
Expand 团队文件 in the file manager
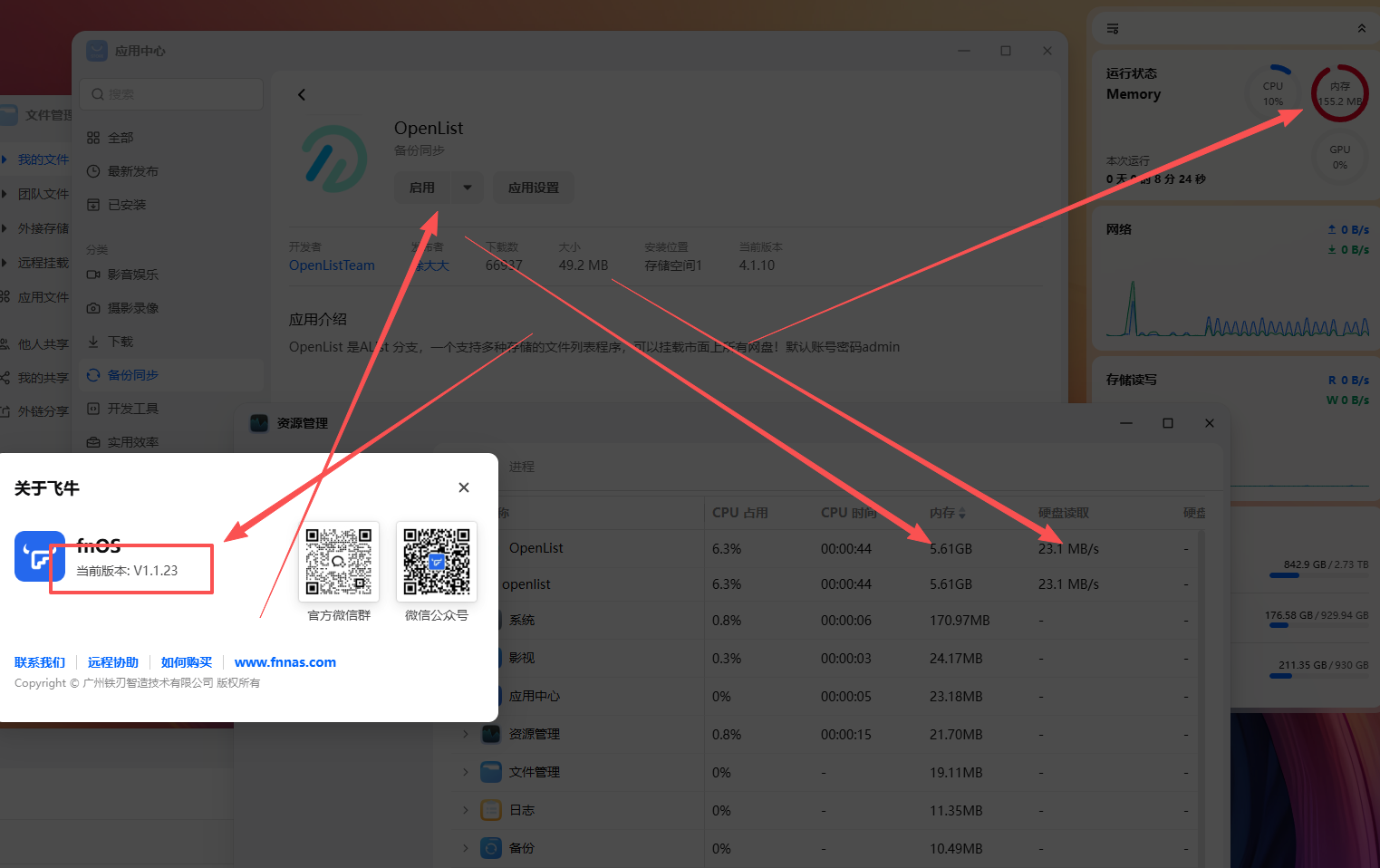click(4, 194)
